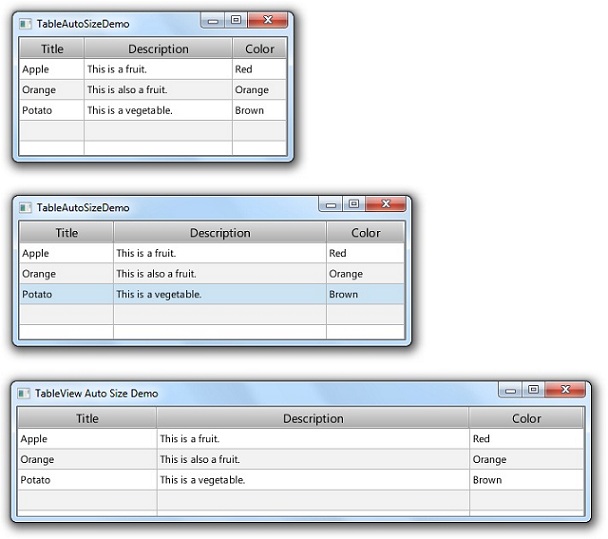The image size is (608, 539).
Task: Sort by Description header in the middle window
Action: pyautogui.click(x=219, y=233)
